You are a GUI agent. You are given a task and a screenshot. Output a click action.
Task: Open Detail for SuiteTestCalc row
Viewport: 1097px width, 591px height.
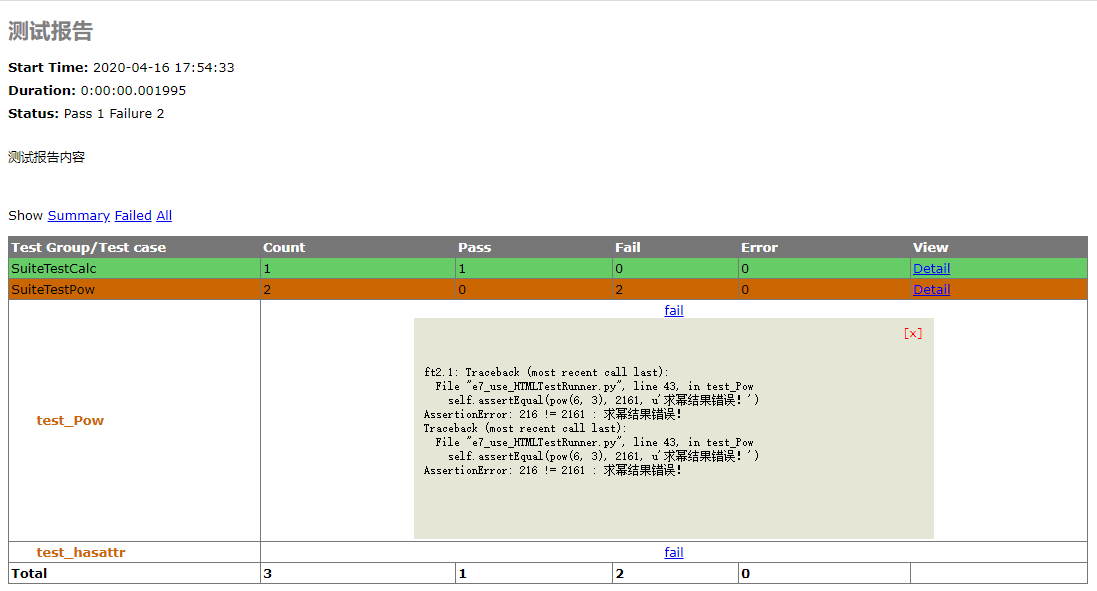click(x=931, y=269)
